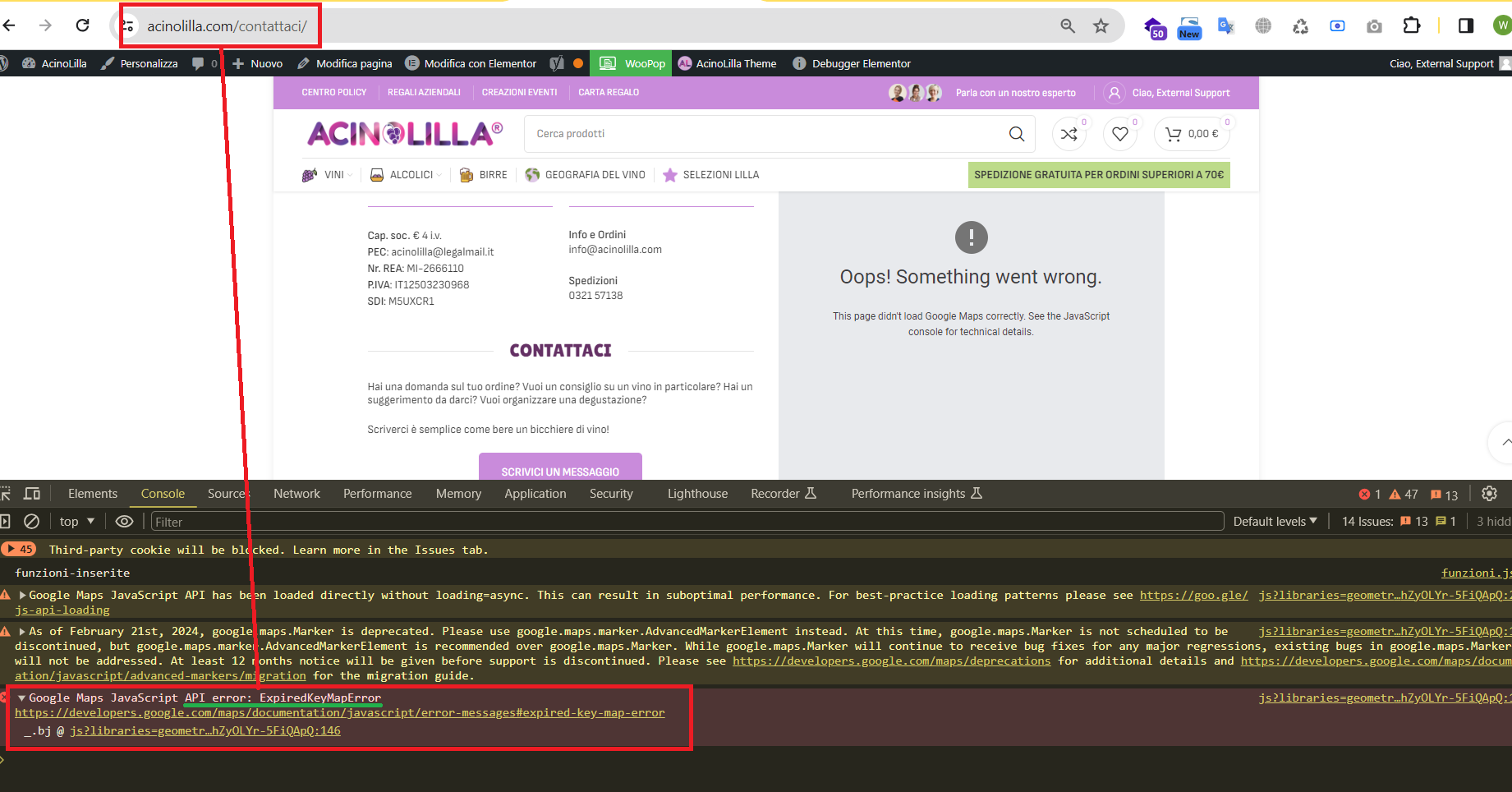Click Modifica pagina in admin bar
Screen dimensions: 1512x792
tap(345, 63)
